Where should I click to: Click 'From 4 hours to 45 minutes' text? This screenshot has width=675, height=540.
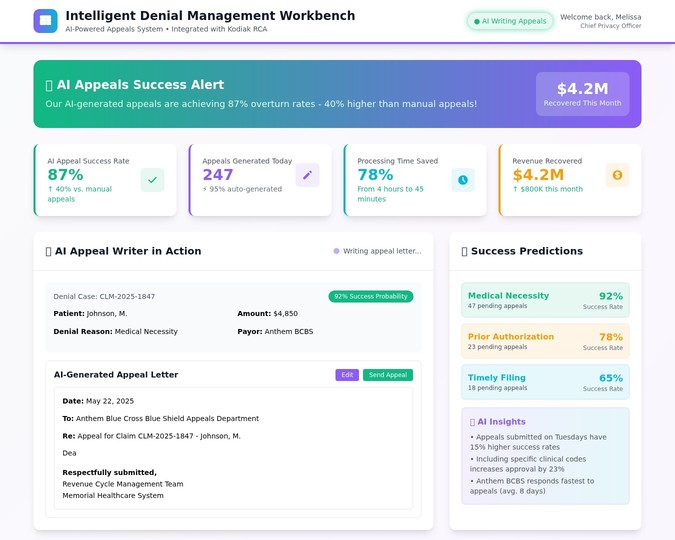coord(390,194)
